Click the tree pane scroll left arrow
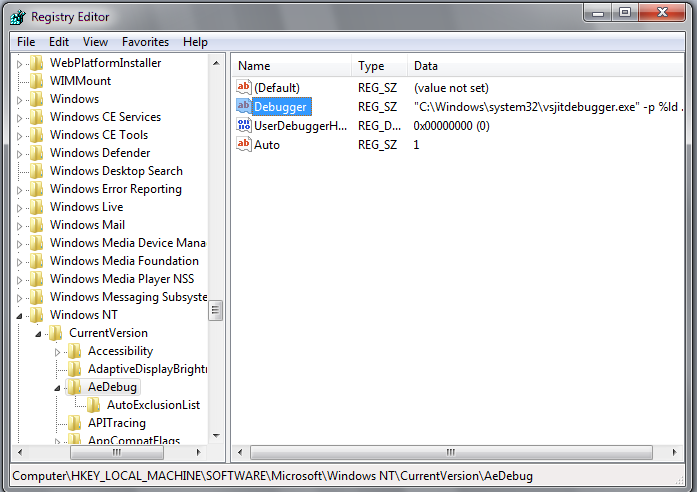The width and height of the screenshot is (697, 492). click(20, 452)
